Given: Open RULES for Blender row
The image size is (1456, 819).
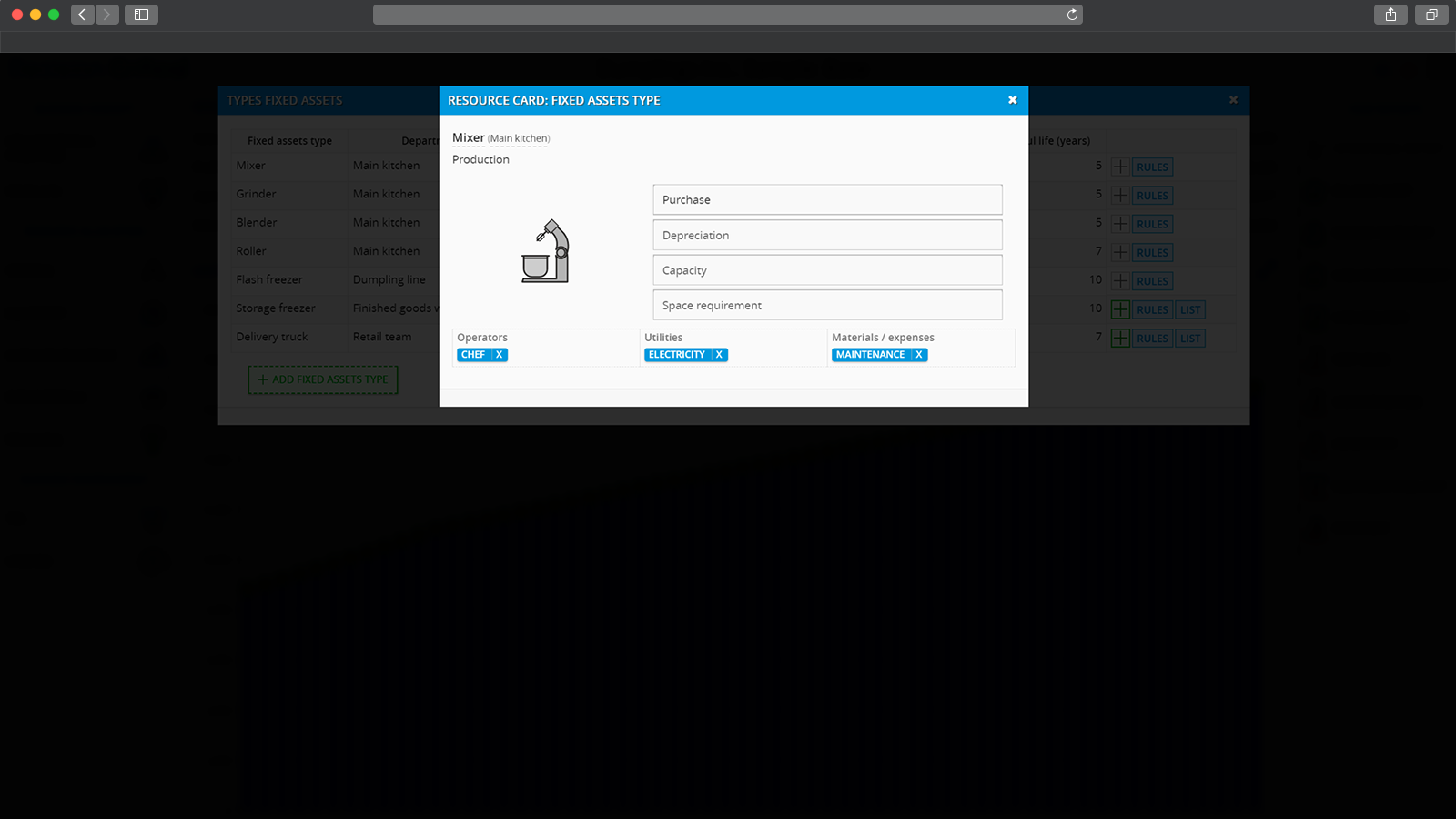Looking at the screenshot, I should point(1152,224).
